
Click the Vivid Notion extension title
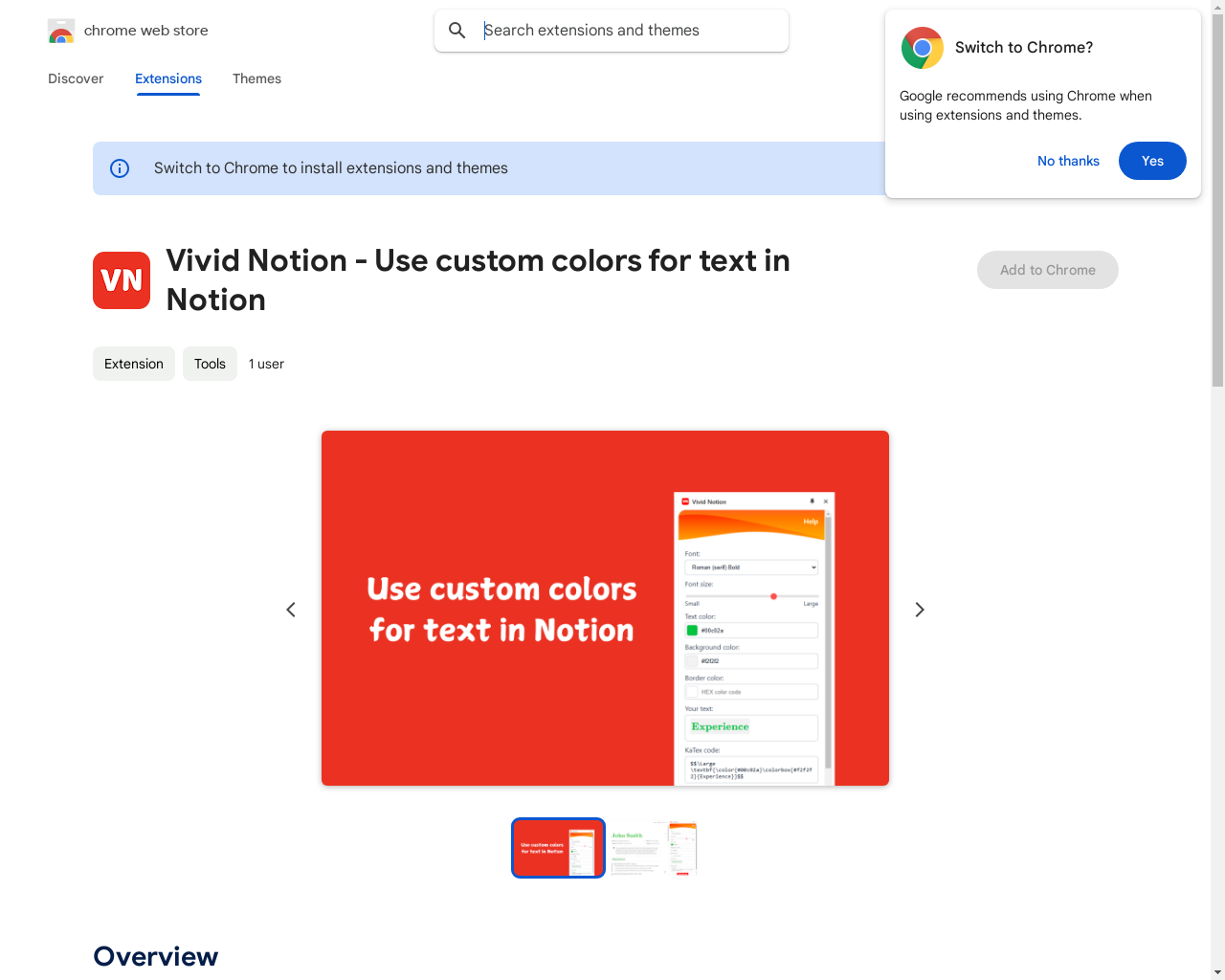coord(479,280)
